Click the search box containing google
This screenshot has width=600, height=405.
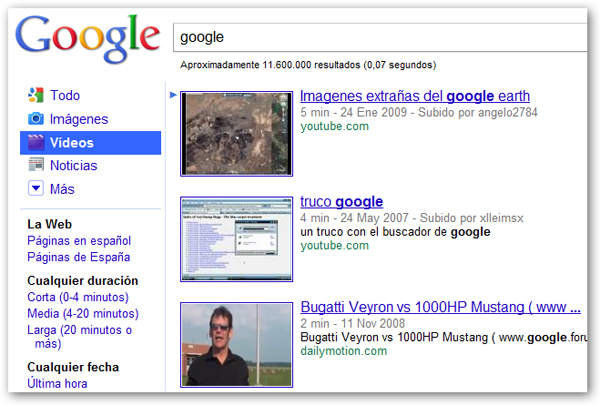(380, 37)
